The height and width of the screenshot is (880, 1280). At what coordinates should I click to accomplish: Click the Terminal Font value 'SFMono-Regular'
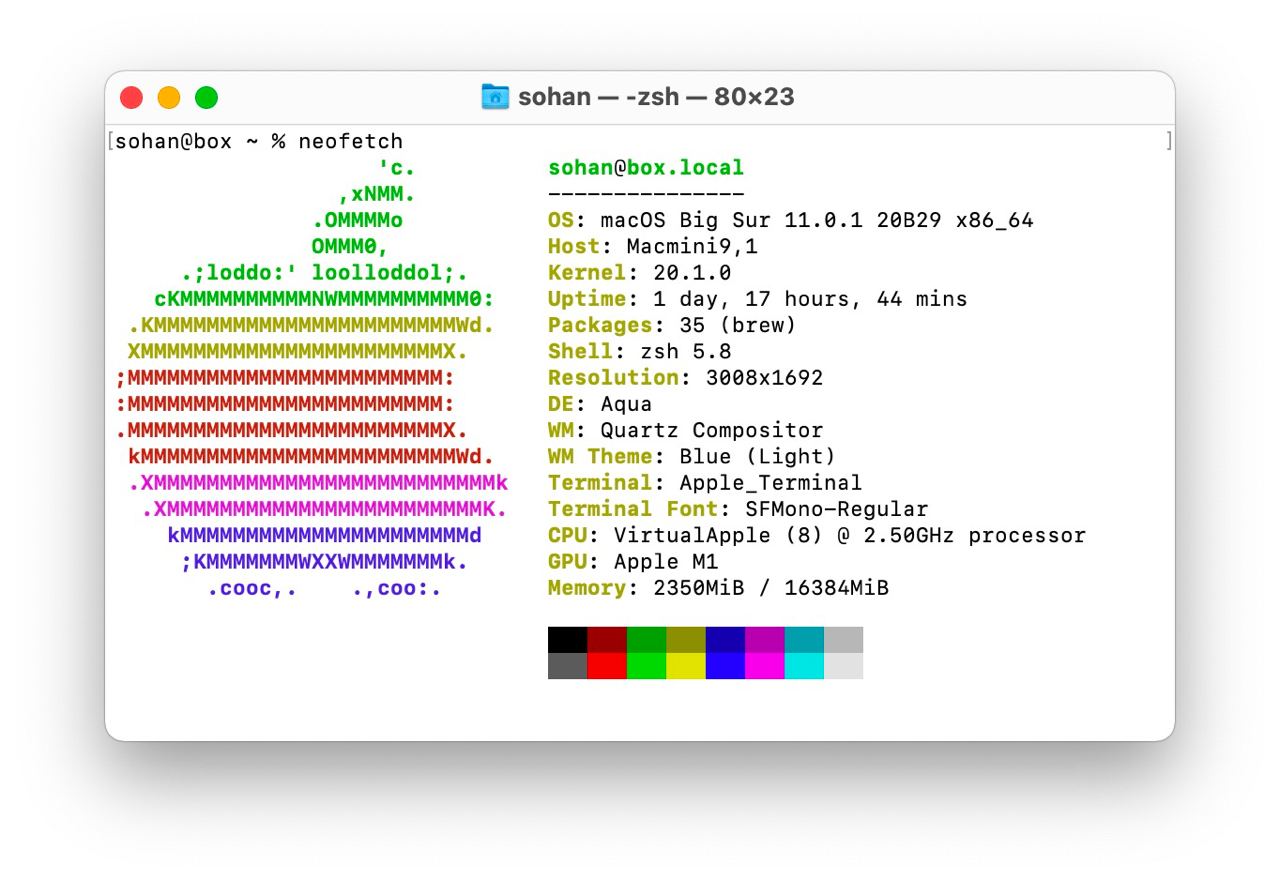click(836, 509)
